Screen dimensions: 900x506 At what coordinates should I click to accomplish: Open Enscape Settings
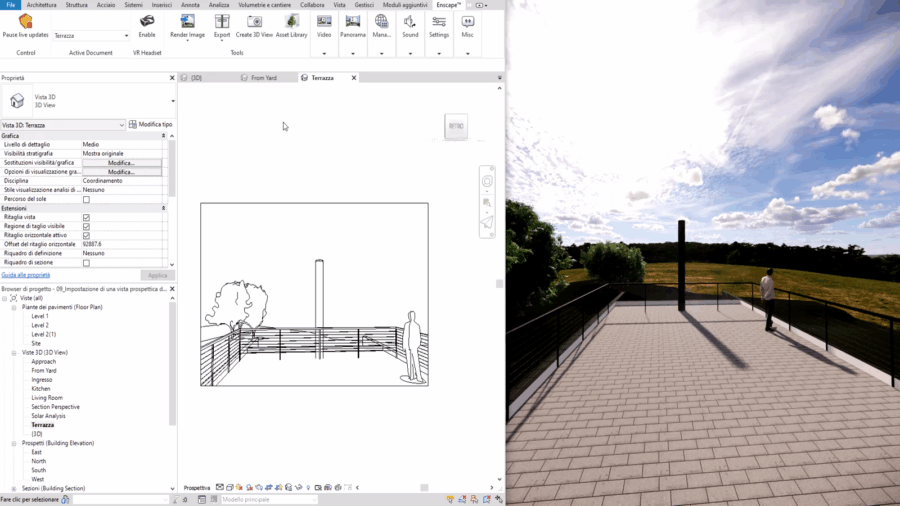pos(439,22)
